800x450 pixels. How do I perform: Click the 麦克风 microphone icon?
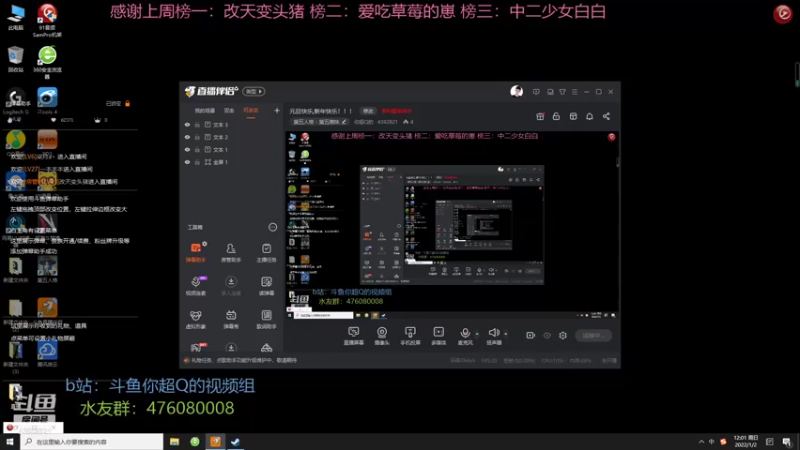465,333
